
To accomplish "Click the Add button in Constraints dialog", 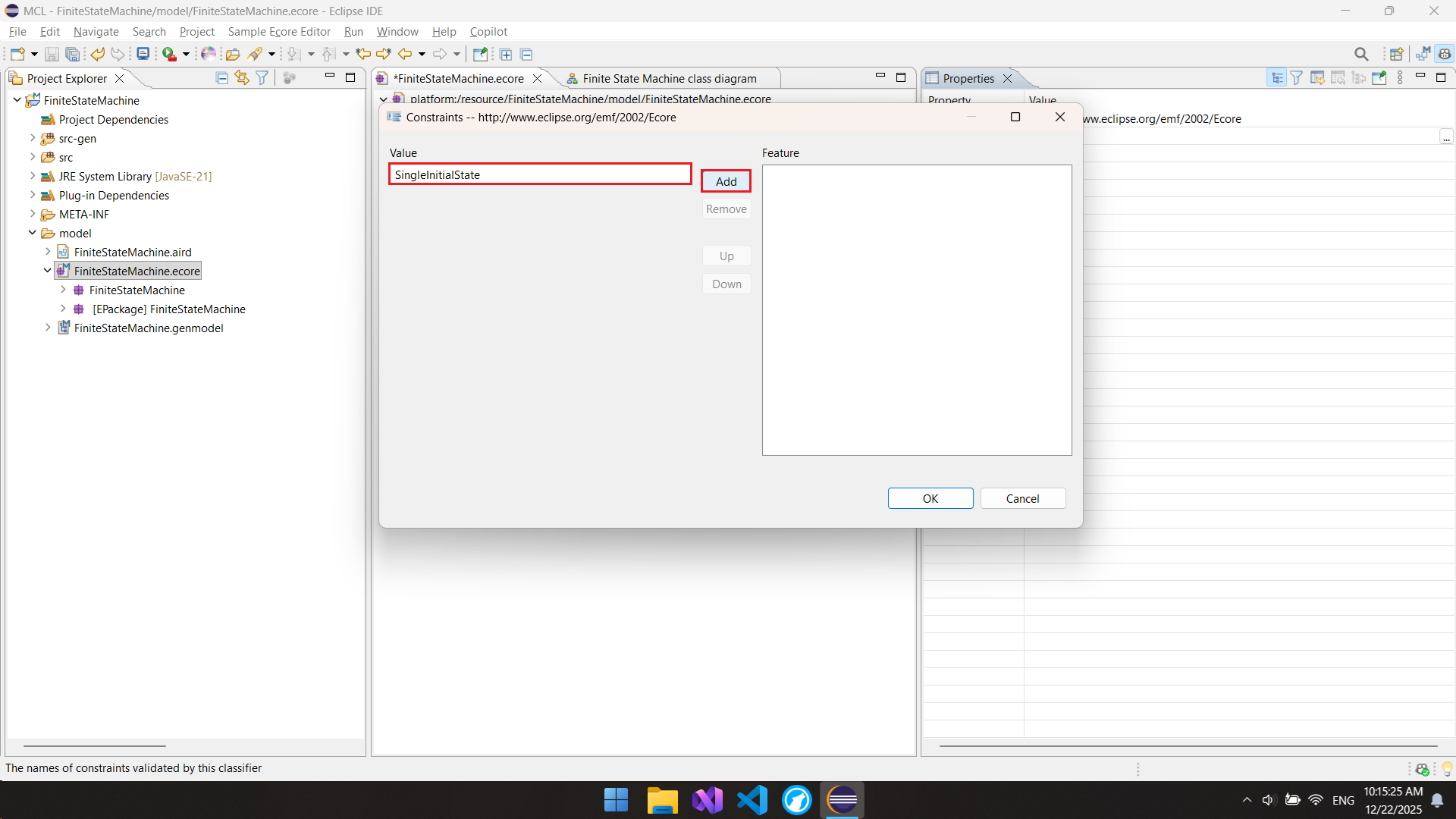I will click(726, 181).
